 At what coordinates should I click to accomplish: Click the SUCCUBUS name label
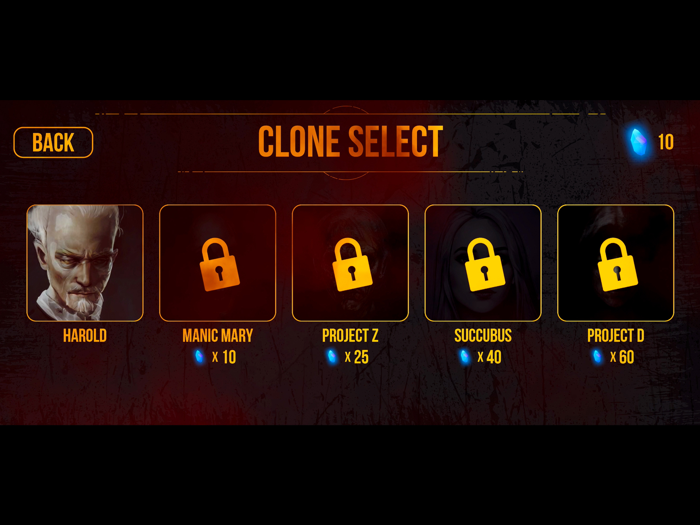click(483, 336)
